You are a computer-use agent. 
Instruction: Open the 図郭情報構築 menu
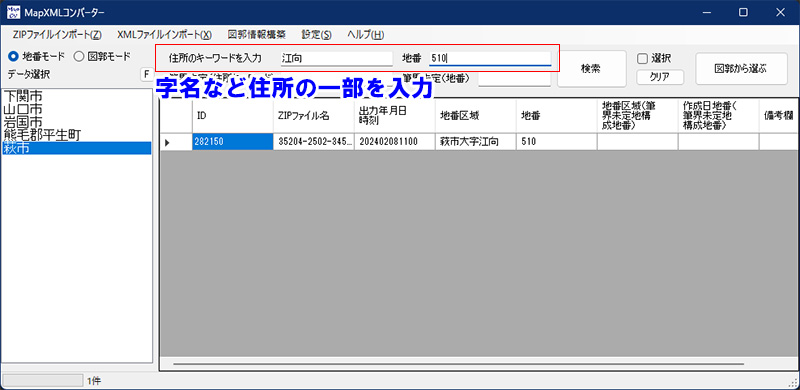pos(257,35)
